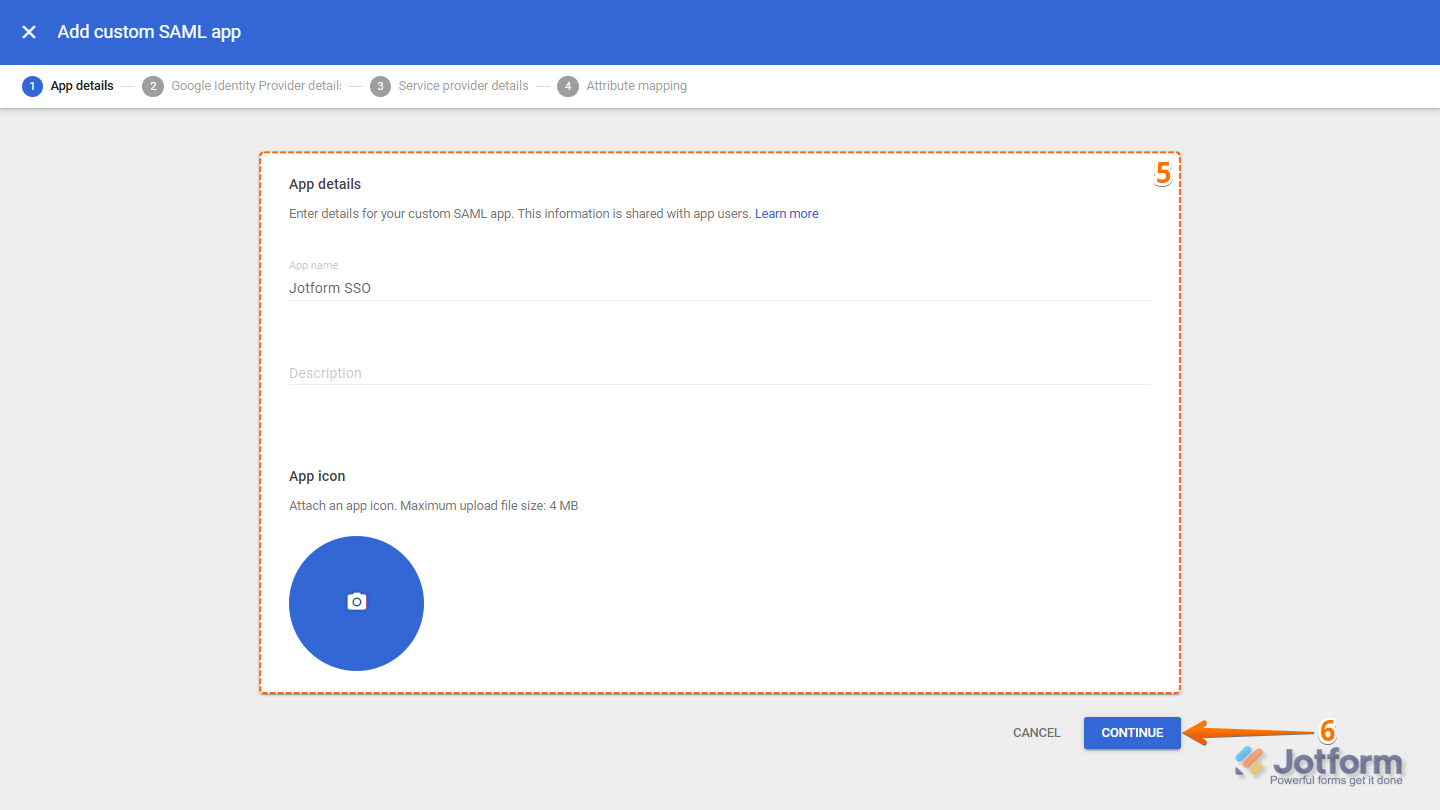Focus the Description field
The height and width of the screenshot is (810, 1440).
[x=720, y=373]
